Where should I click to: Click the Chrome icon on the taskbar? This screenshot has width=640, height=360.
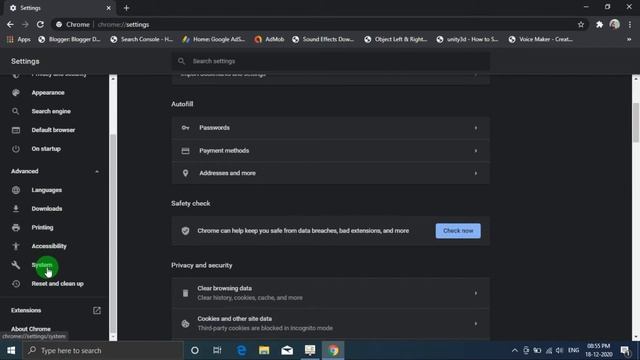click(x=333, y=350)
